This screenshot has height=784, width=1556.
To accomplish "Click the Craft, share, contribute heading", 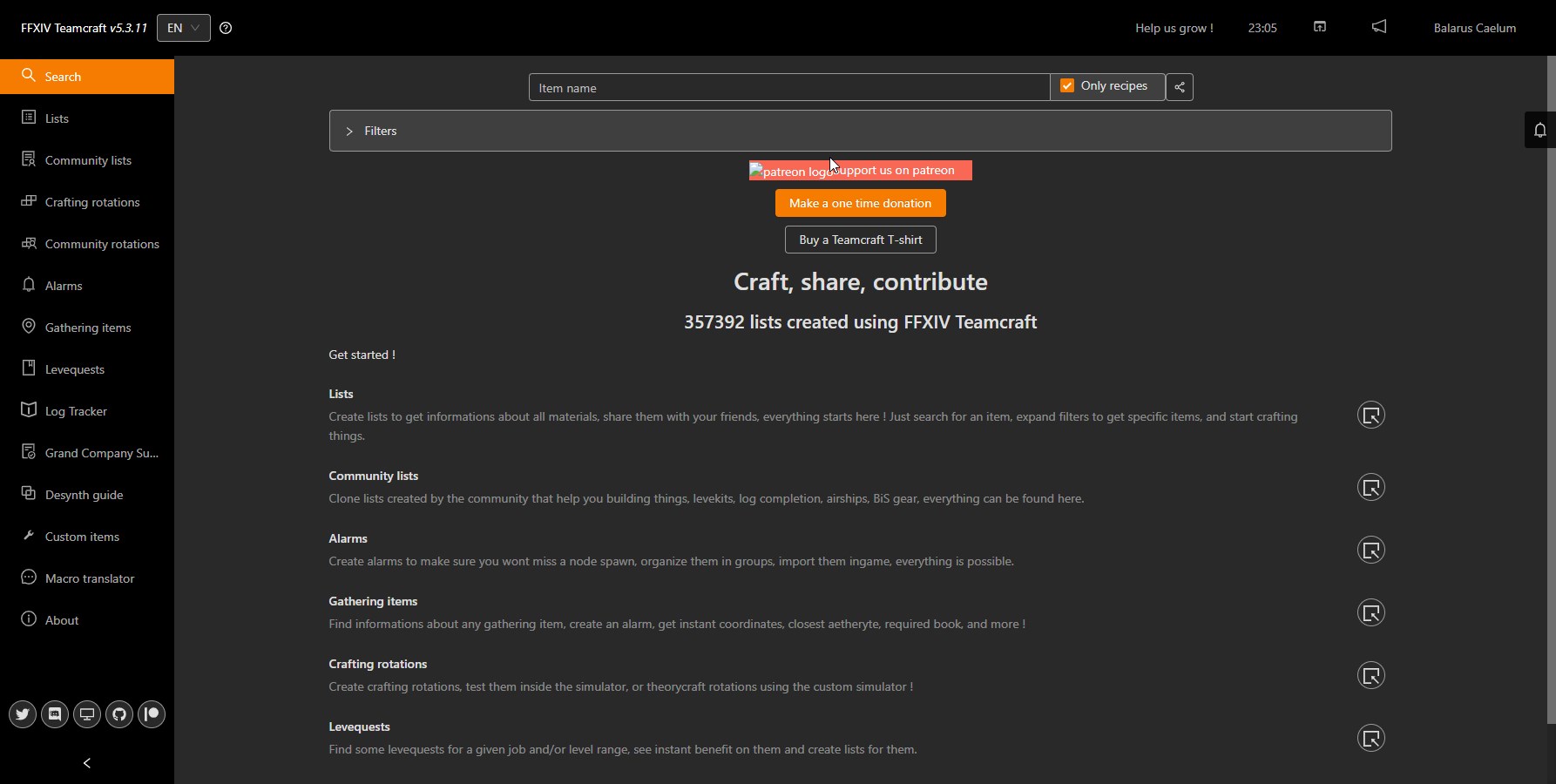I will pos(861,281).
